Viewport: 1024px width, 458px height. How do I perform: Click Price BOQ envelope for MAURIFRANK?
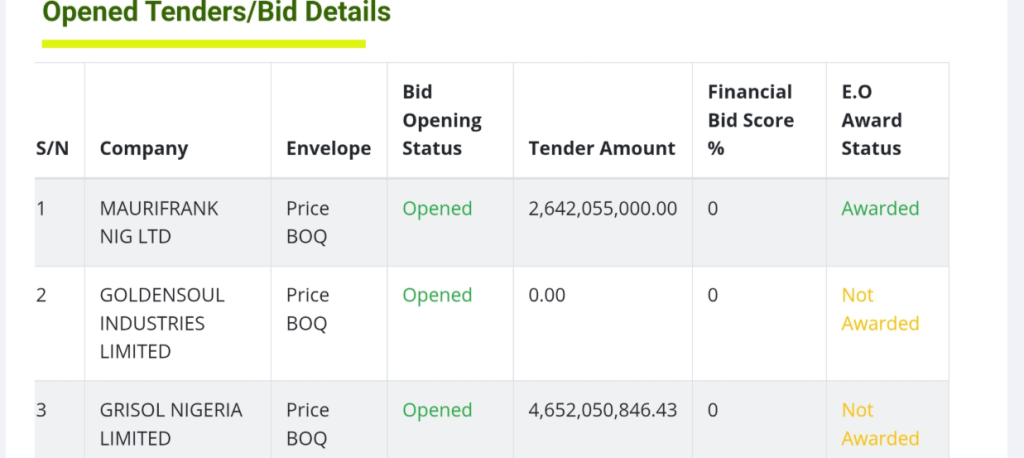[308, 223]
